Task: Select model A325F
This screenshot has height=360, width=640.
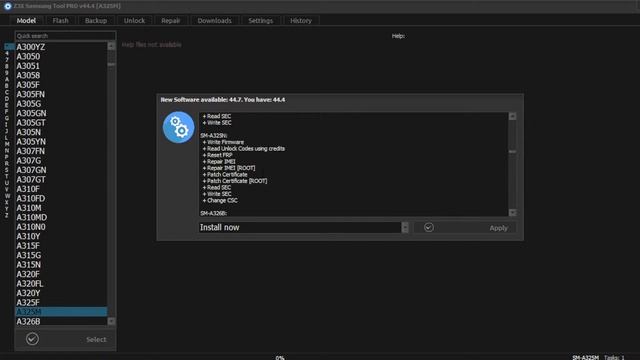Action: [61, 302]
